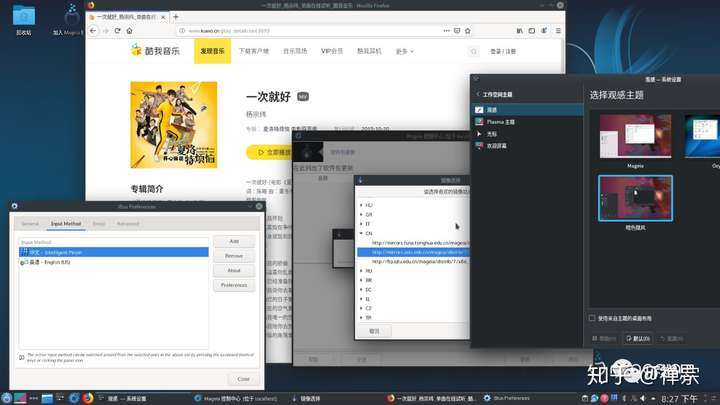The image size is (720, 405).
Task: Click About button in IBus Preferences
Action: coord(234,270)
